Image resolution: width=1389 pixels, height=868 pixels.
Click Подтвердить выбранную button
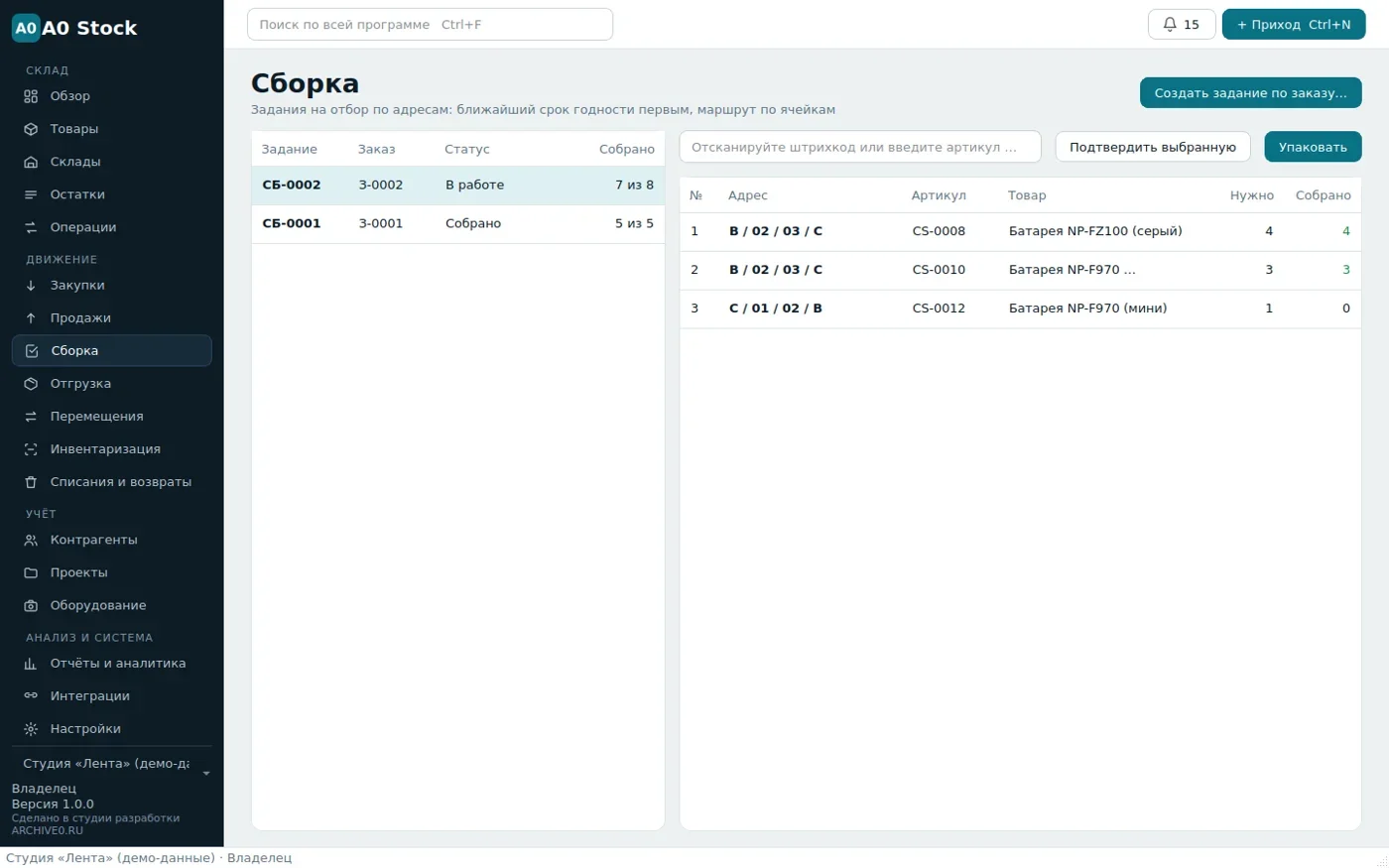(x=1153, y=147)
